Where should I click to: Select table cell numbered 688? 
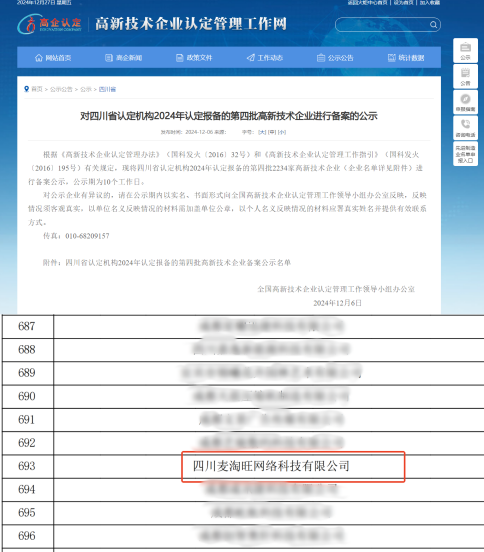(27, 350)
